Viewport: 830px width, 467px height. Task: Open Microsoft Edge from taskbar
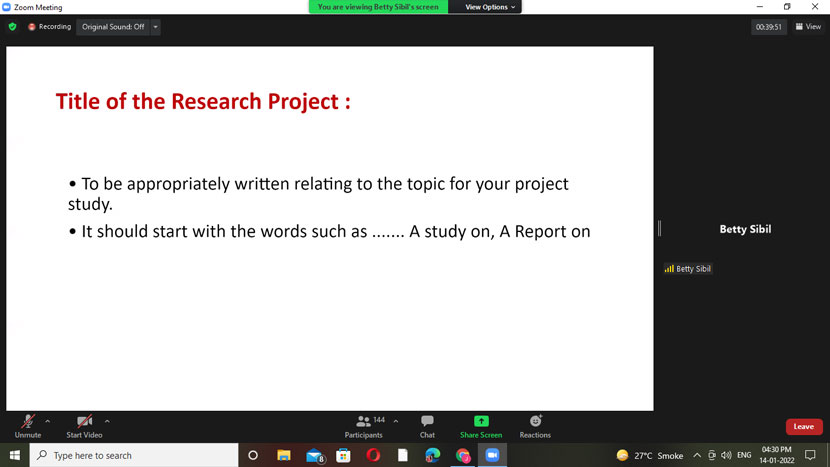[x=432, y=455]
